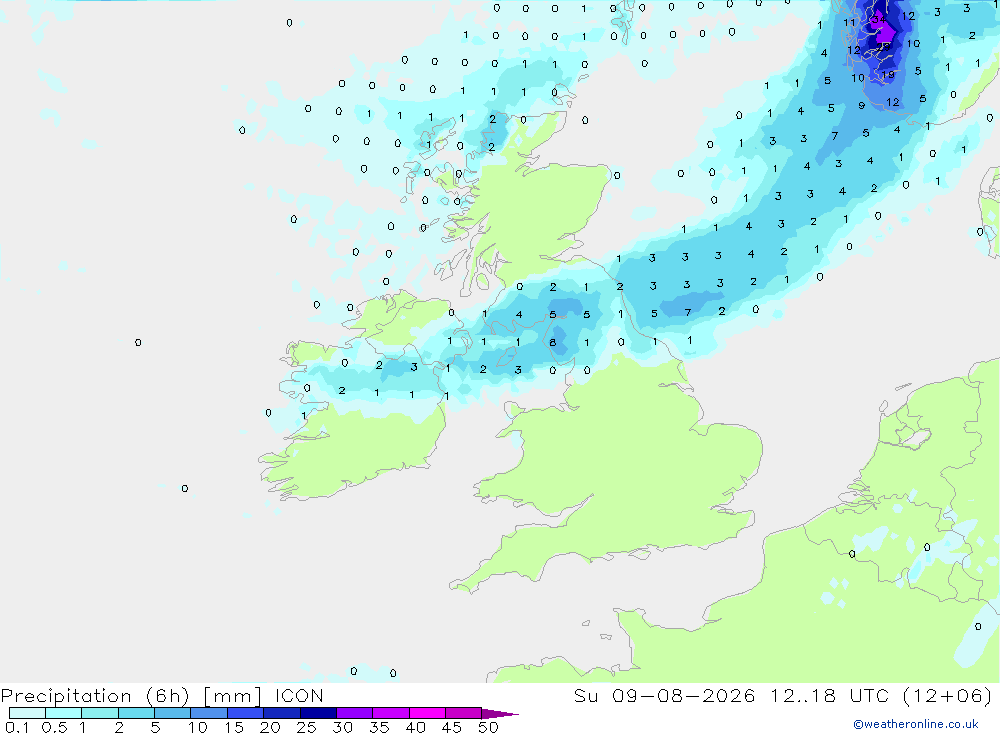
Task: Click the legend label 0.1
Action: 17,727
